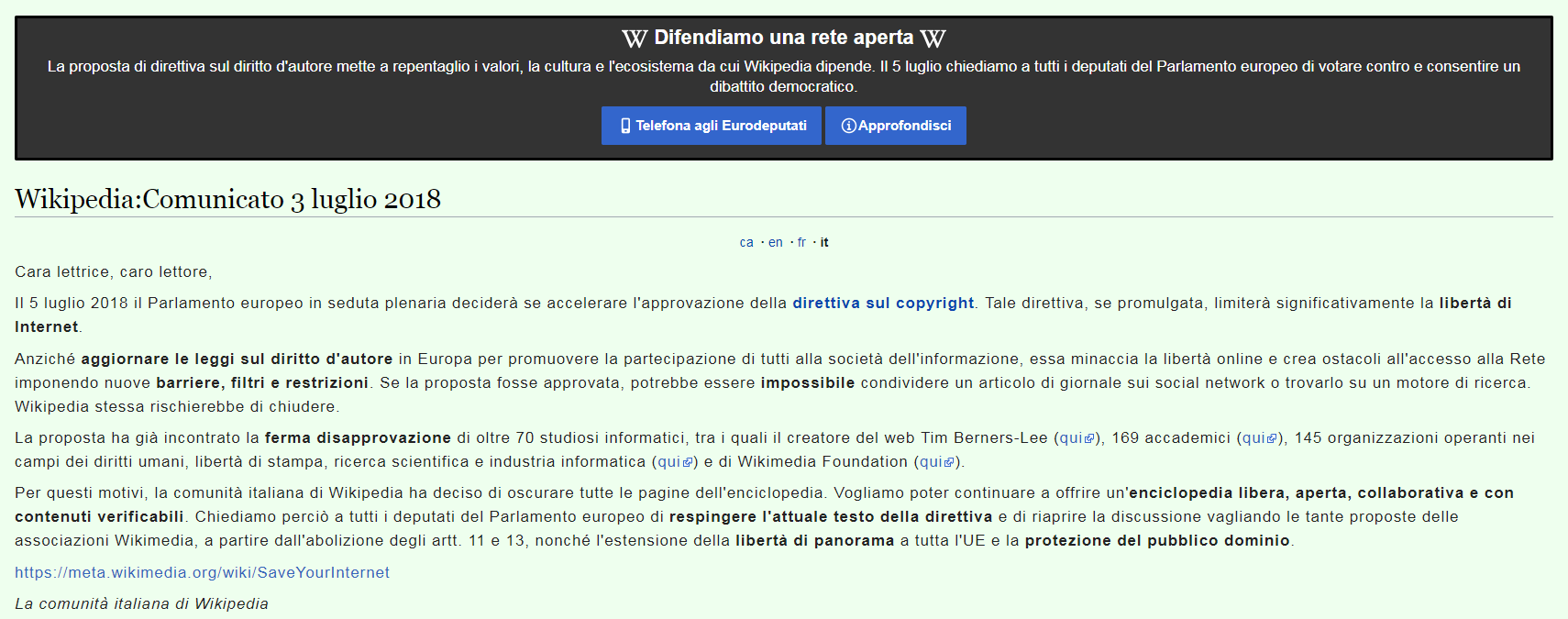Viewport: 1568px width, 619px height.
Task: Switch to the Catalan 'ca' version
Action: [746, 243]
